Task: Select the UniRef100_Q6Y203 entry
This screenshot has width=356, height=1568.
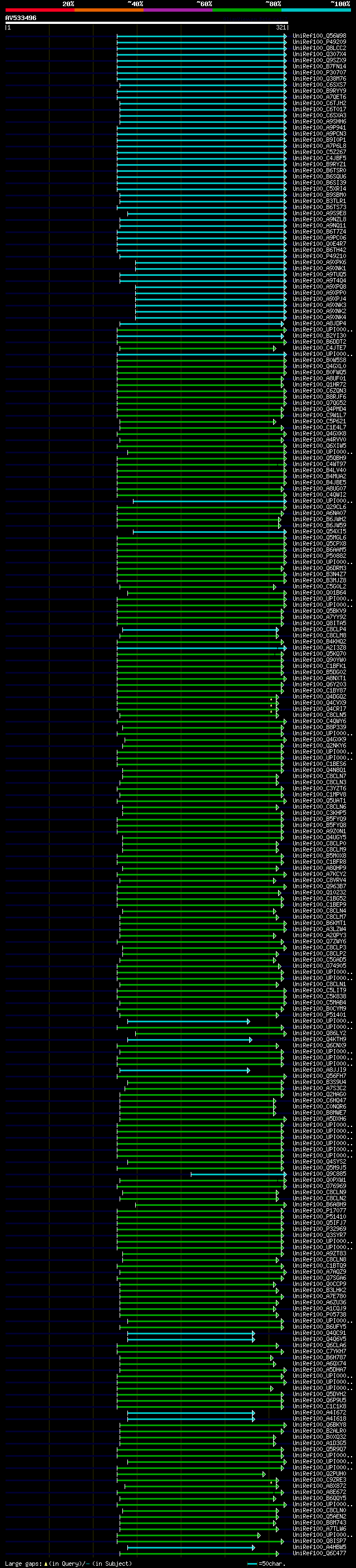Action: [319, 685]
